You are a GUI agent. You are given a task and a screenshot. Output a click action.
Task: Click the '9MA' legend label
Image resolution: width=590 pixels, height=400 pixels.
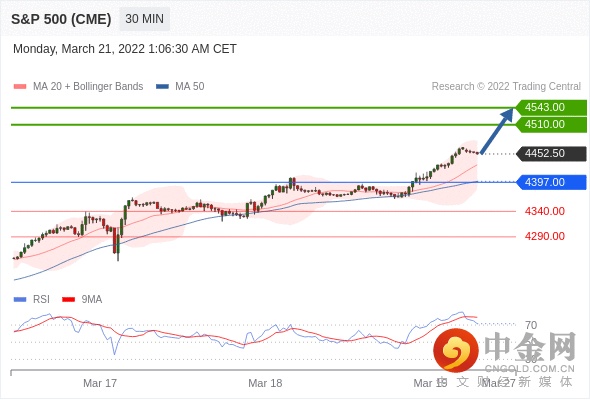pos(92,300)
